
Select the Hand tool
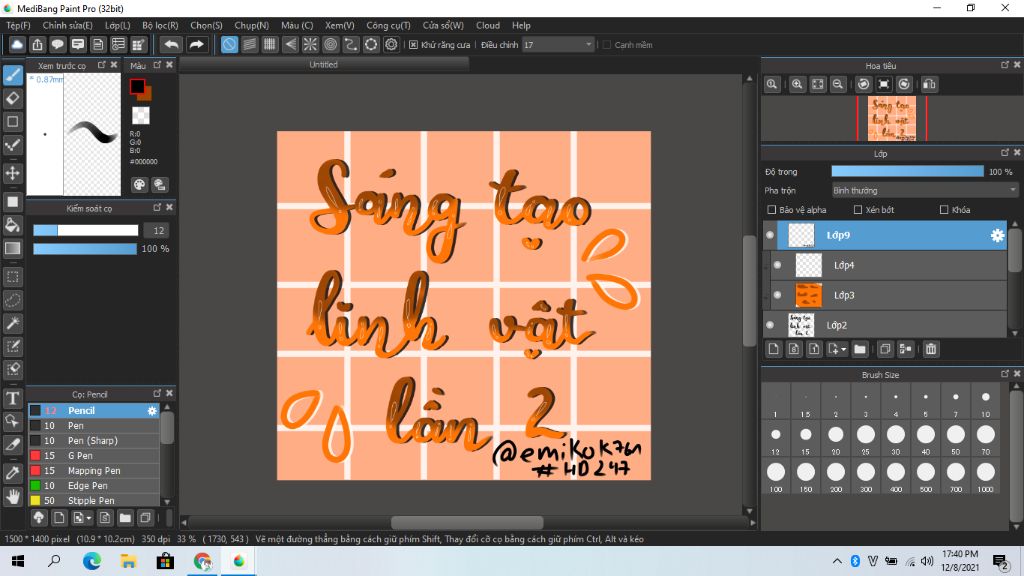(12, 497)
